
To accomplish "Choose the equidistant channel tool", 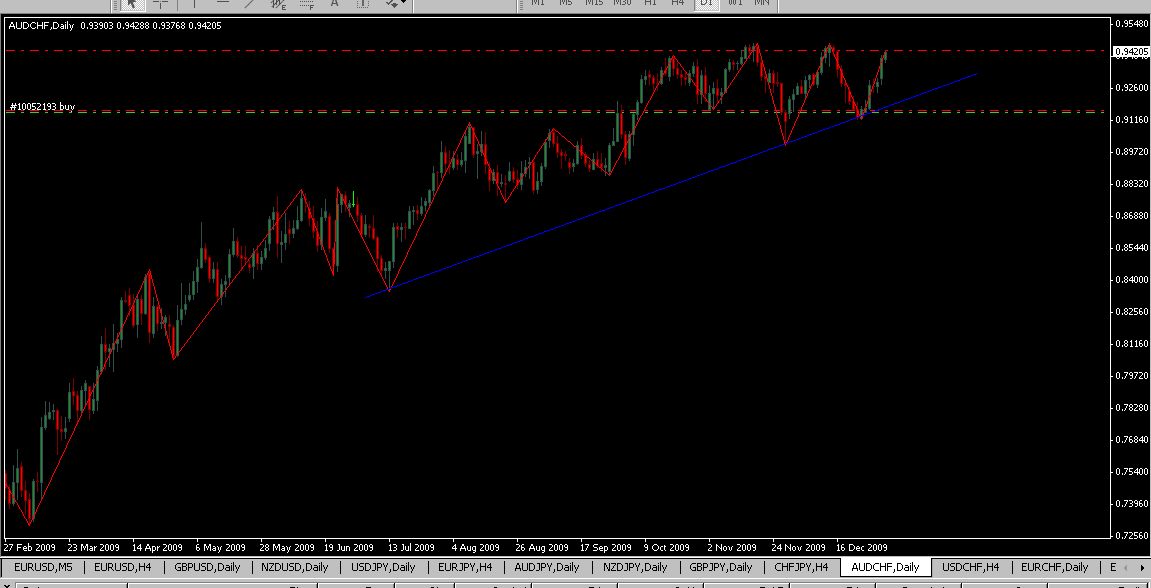I will click(x=278, y=4).
